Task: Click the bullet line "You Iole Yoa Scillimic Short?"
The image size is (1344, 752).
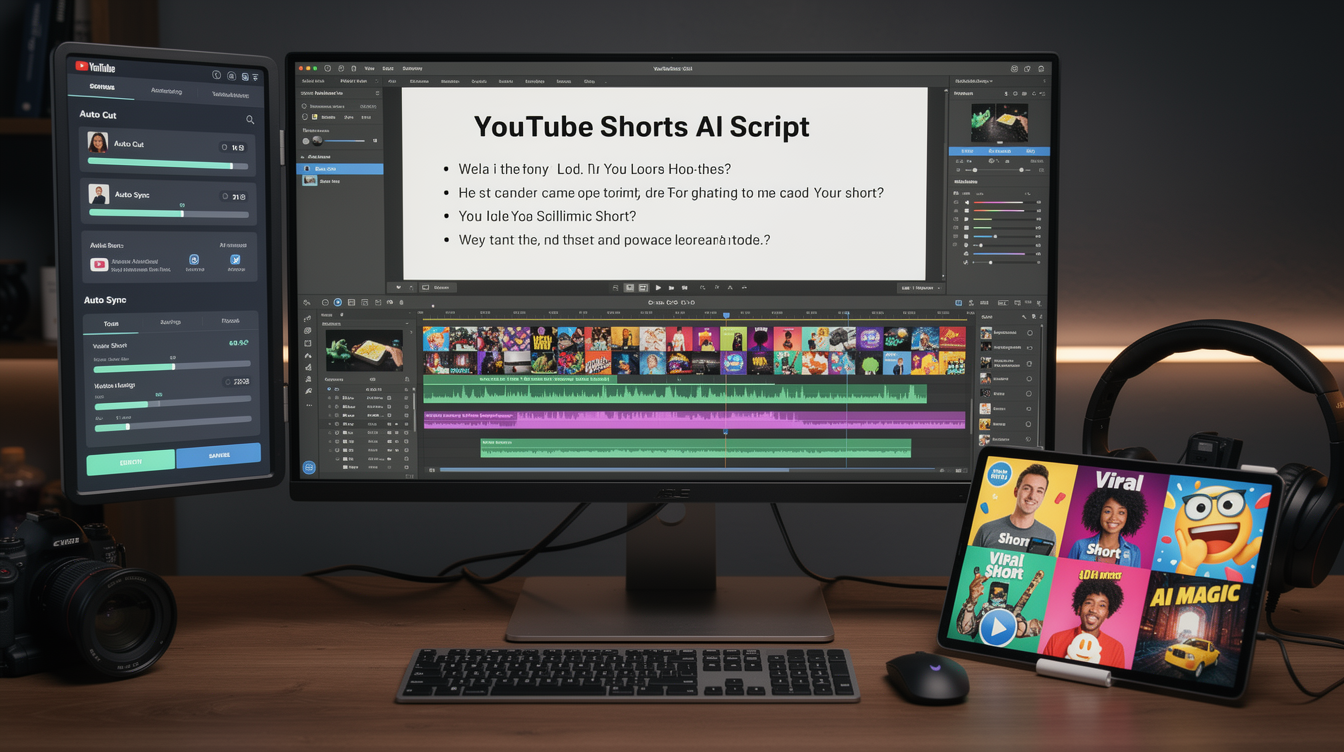Action: (x=547, y=216)
